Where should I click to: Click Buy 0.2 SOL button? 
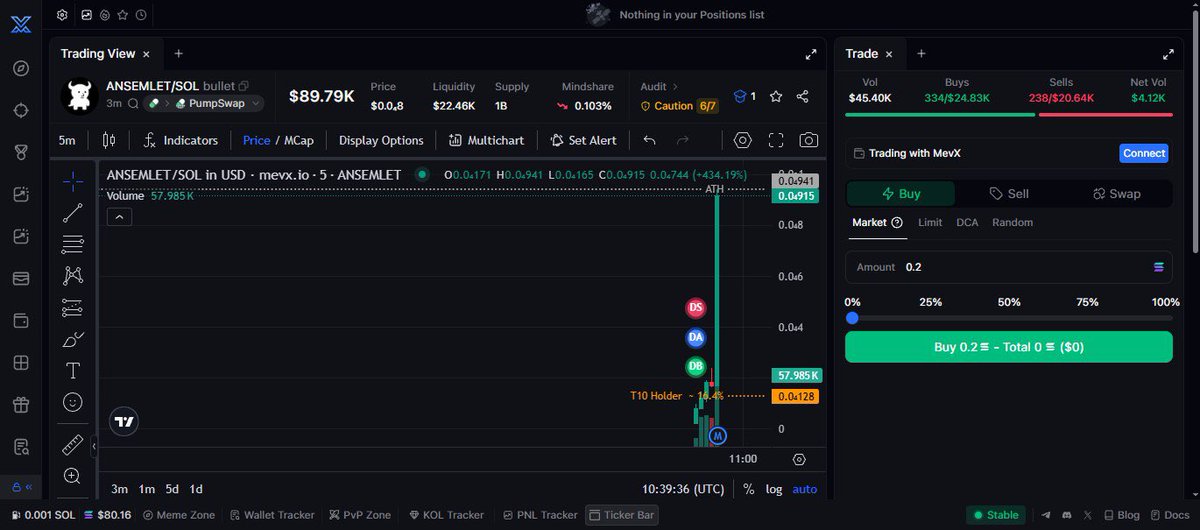pyautogui.click(x=1008, y=347)
